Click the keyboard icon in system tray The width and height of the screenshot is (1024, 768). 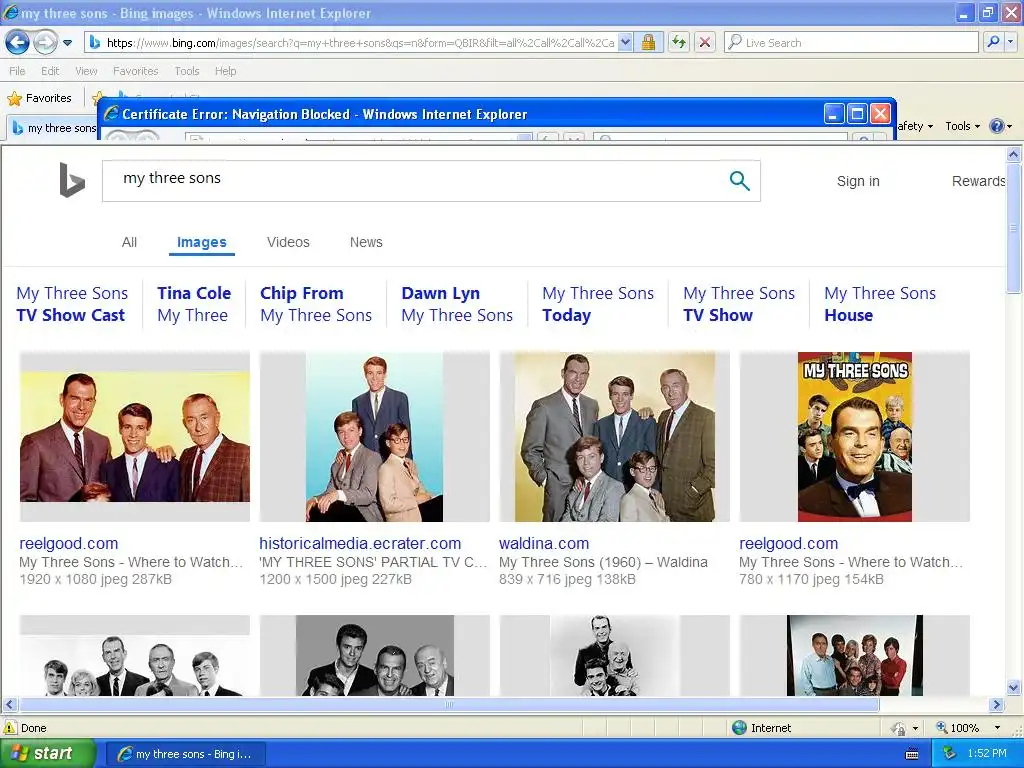(912, 754)
